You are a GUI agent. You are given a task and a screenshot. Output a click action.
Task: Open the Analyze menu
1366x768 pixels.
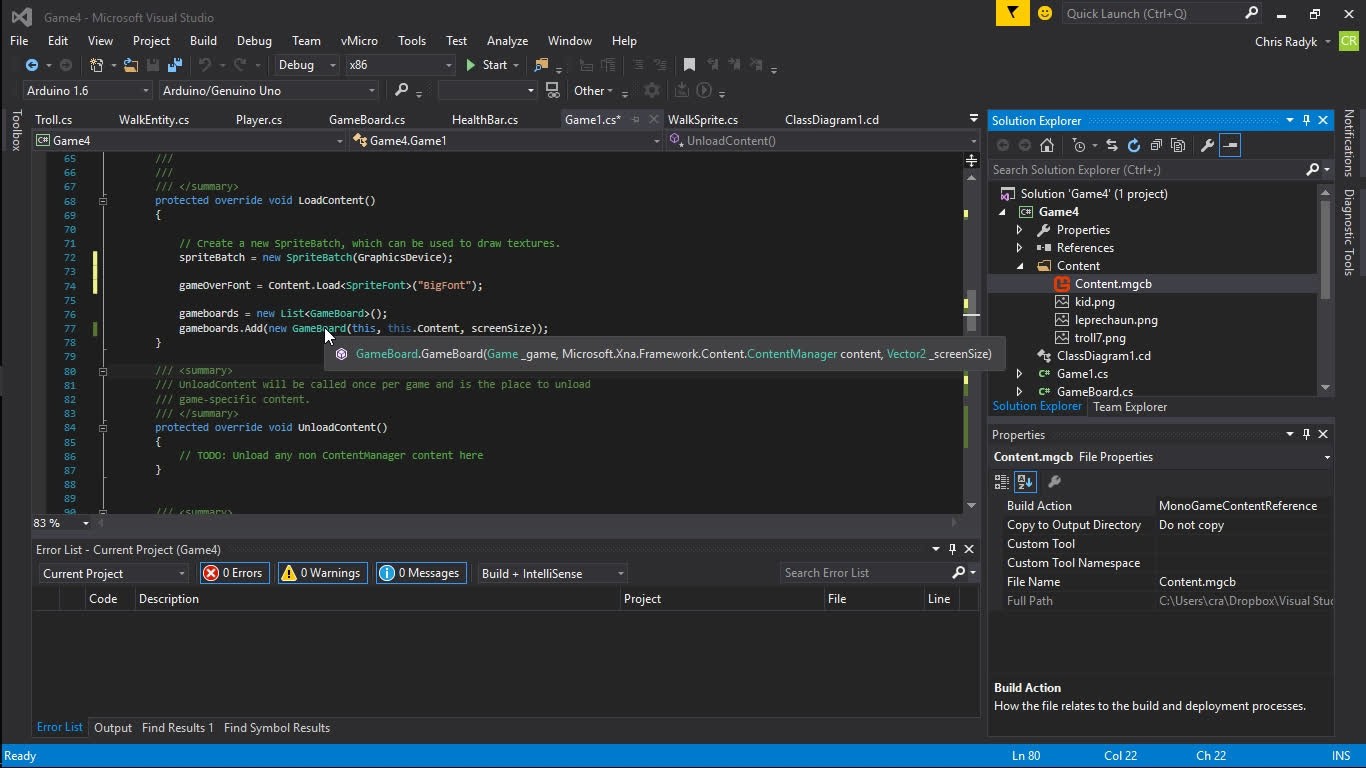point(507,41)
